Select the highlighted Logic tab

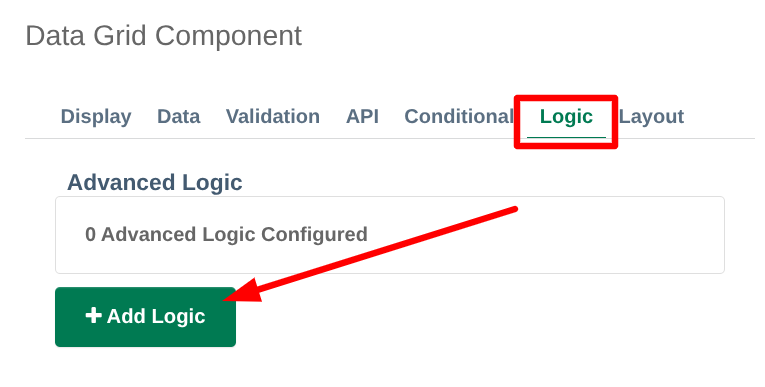tap(566, 117)
